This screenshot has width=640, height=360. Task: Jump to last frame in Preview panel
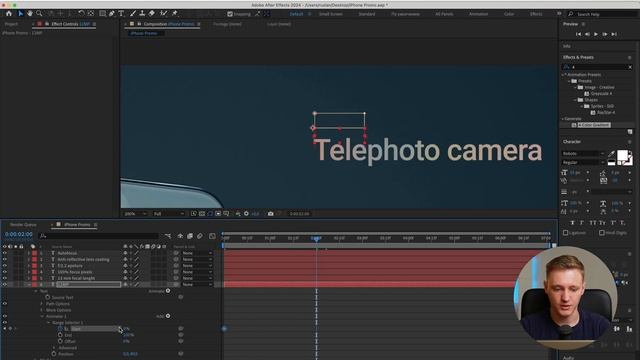click(614, 34)
